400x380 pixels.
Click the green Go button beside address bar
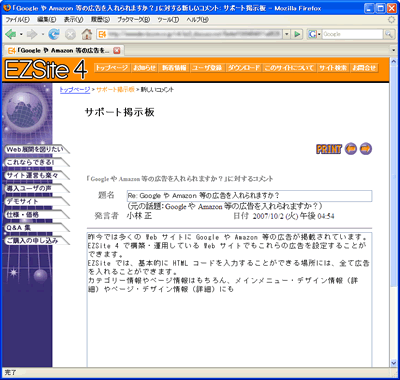coord(297,34)
